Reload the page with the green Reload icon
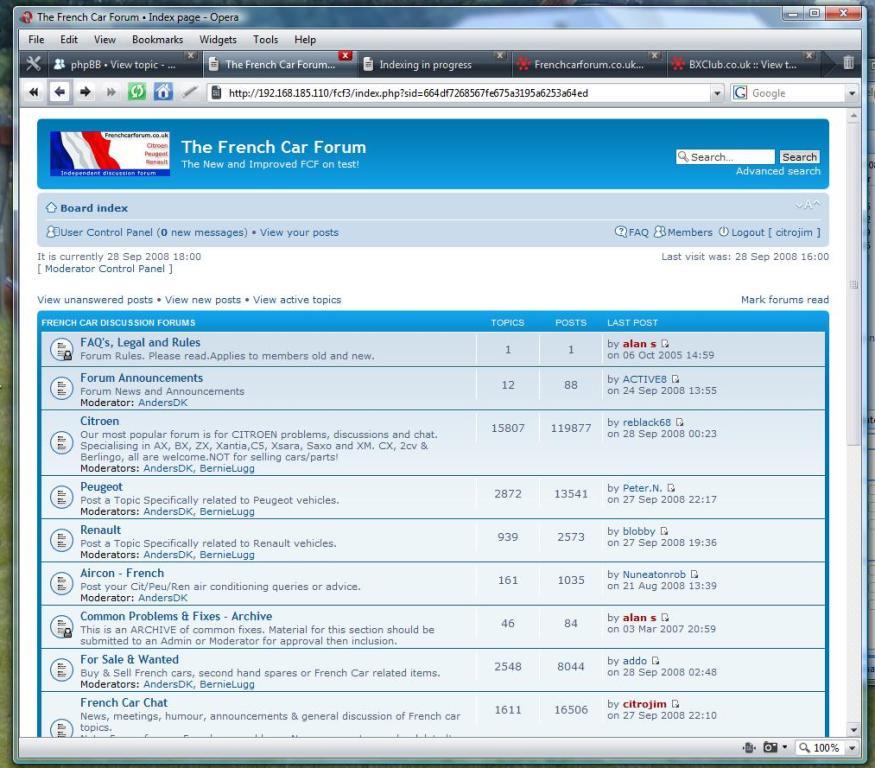The width and height of the screenshot is (875, 768). [137, 92]
